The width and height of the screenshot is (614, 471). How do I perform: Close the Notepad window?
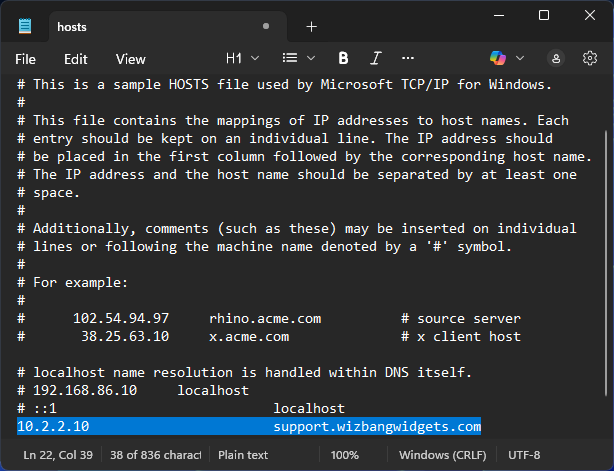590,15
